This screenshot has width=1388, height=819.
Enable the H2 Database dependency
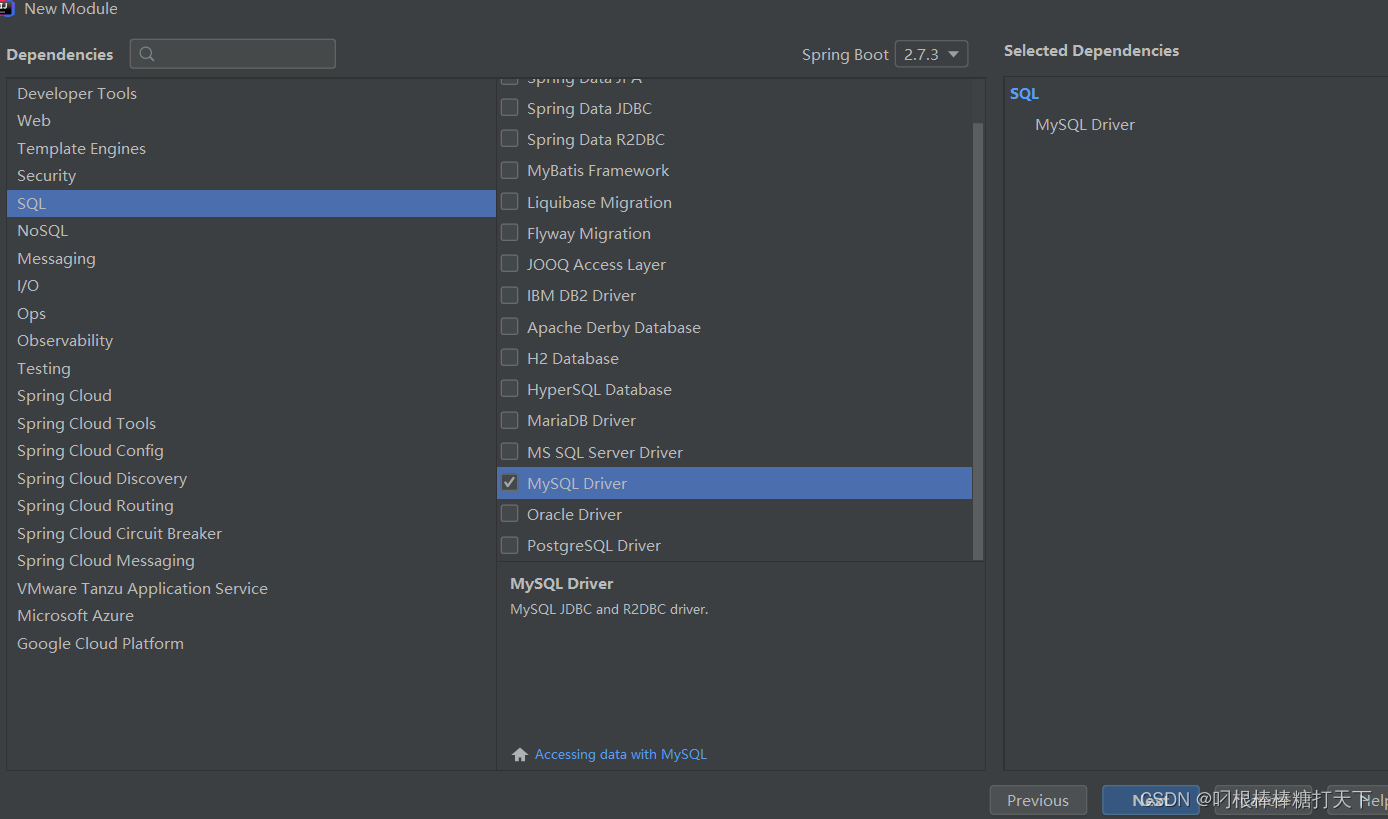[x=509, y=357]
